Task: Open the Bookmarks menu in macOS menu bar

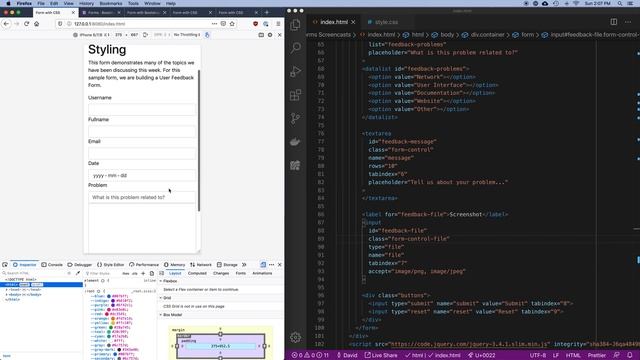Action: (111, 3)
